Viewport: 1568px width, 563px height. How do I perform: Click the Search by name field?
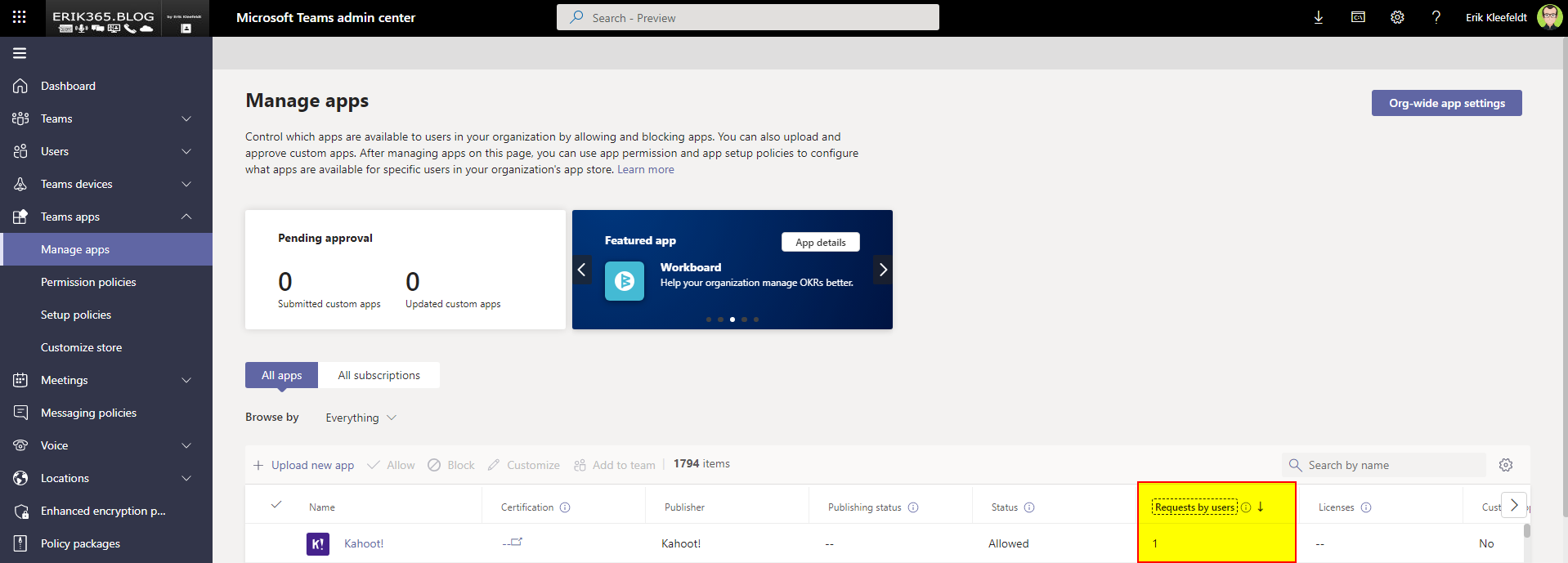coord(1390,465)
